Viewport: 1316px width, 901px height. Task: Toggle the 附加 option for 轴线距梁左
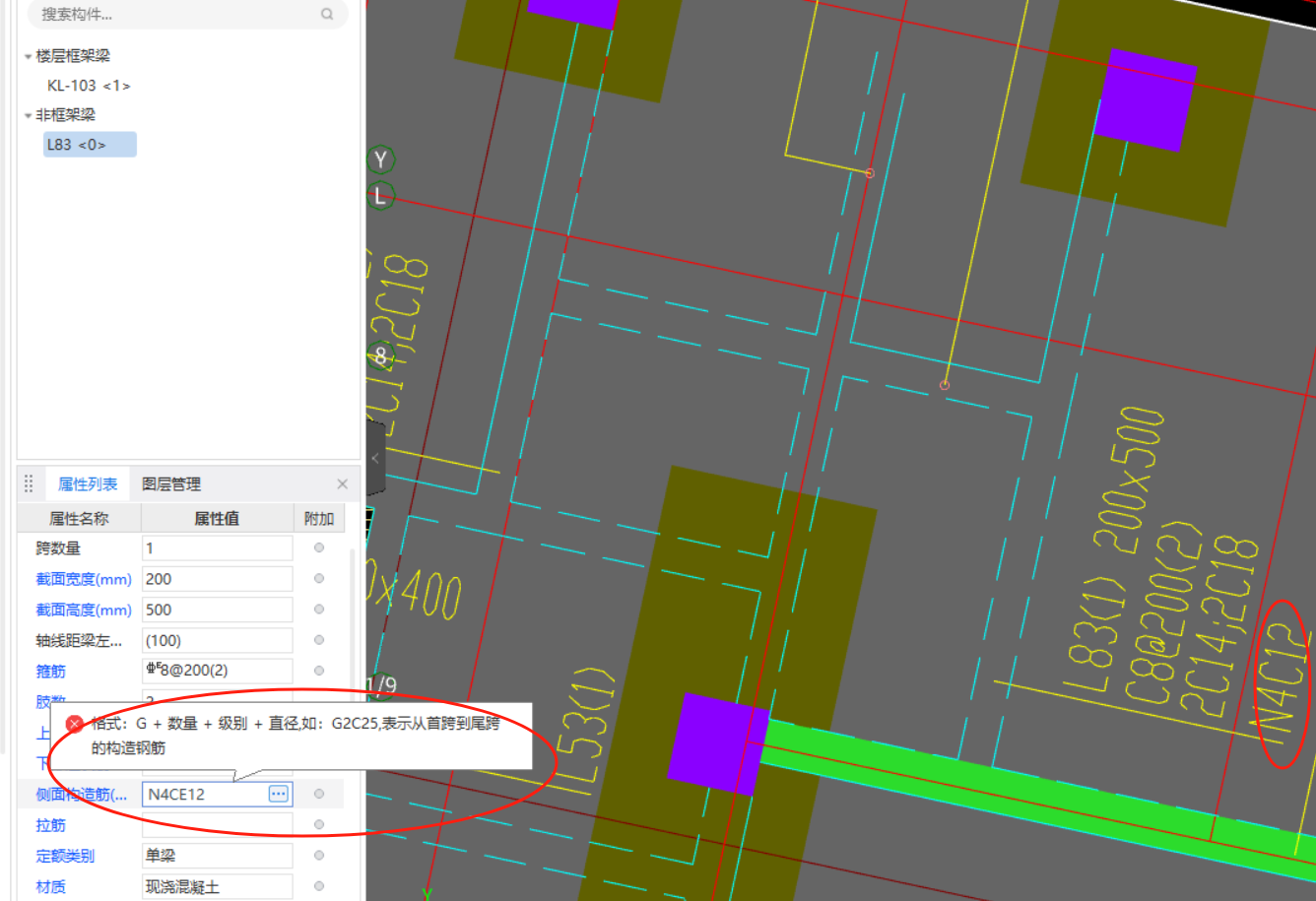[319, 640]
